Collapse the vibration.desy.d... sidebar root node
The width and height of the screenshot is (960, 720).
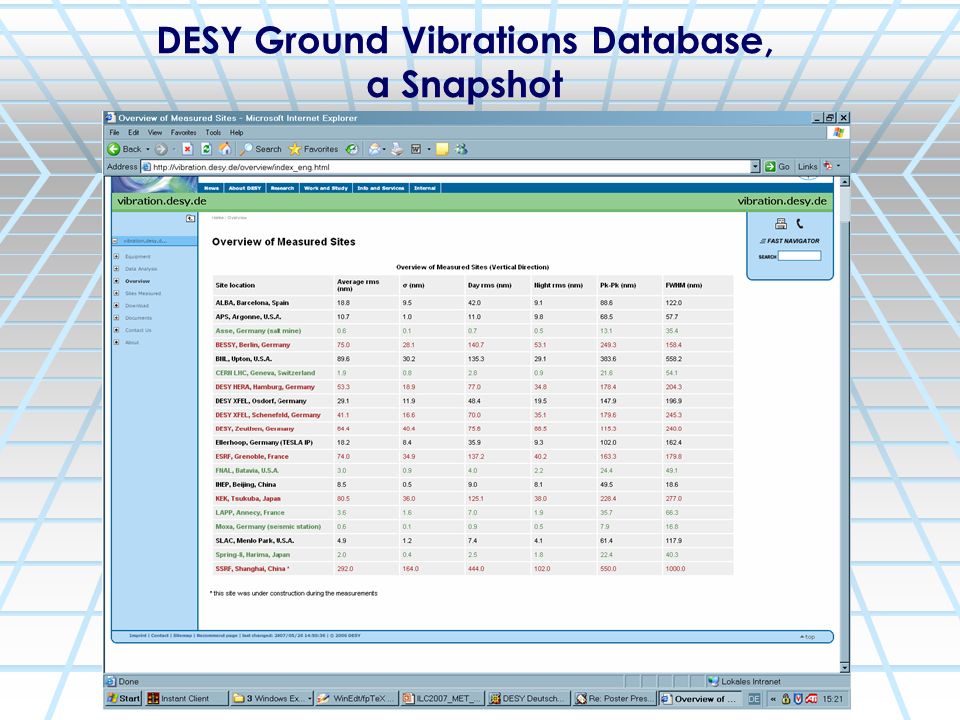(x=115, y=241)
